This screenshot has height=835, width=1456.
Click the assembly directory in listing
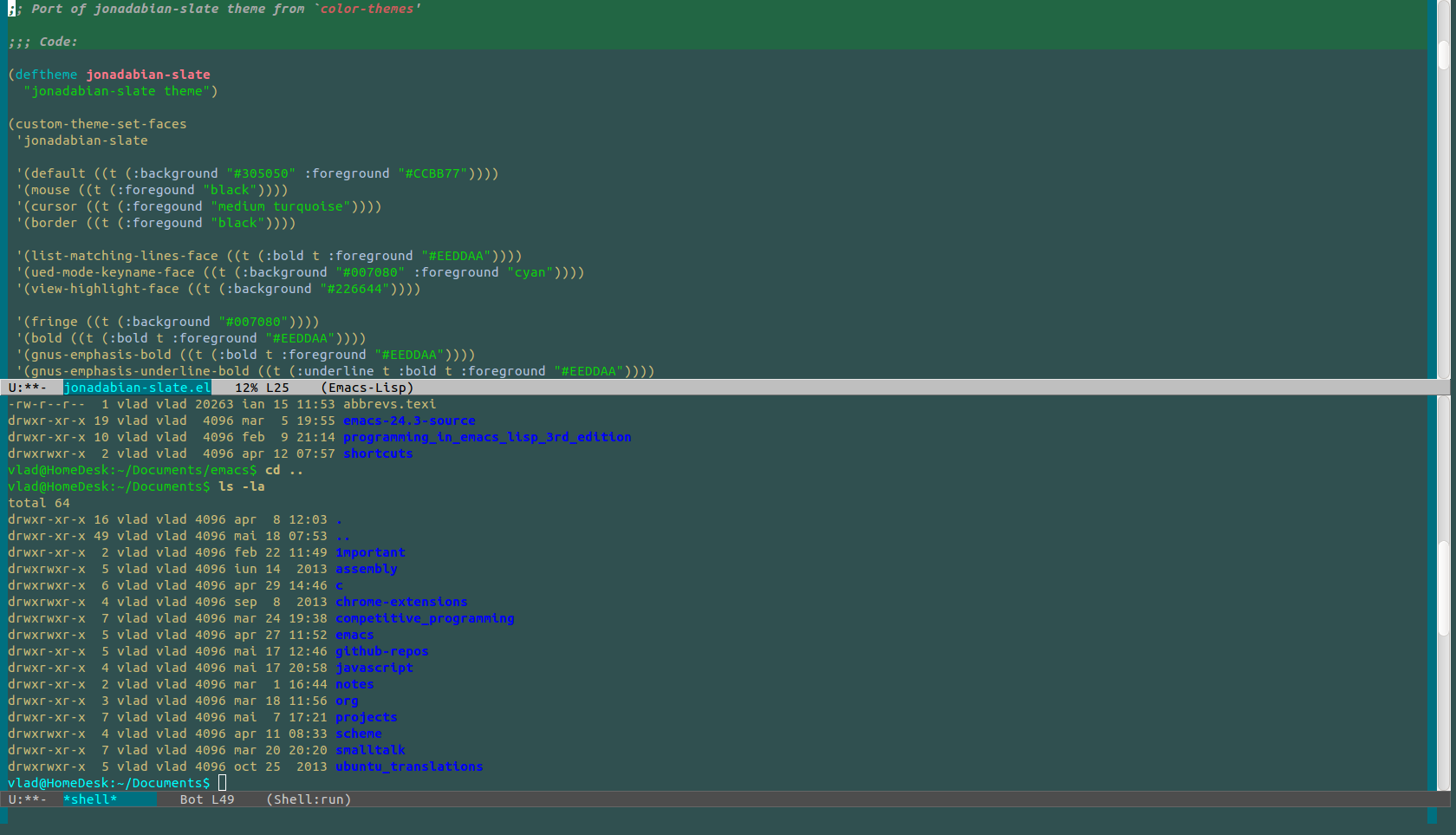click(367, 569)
